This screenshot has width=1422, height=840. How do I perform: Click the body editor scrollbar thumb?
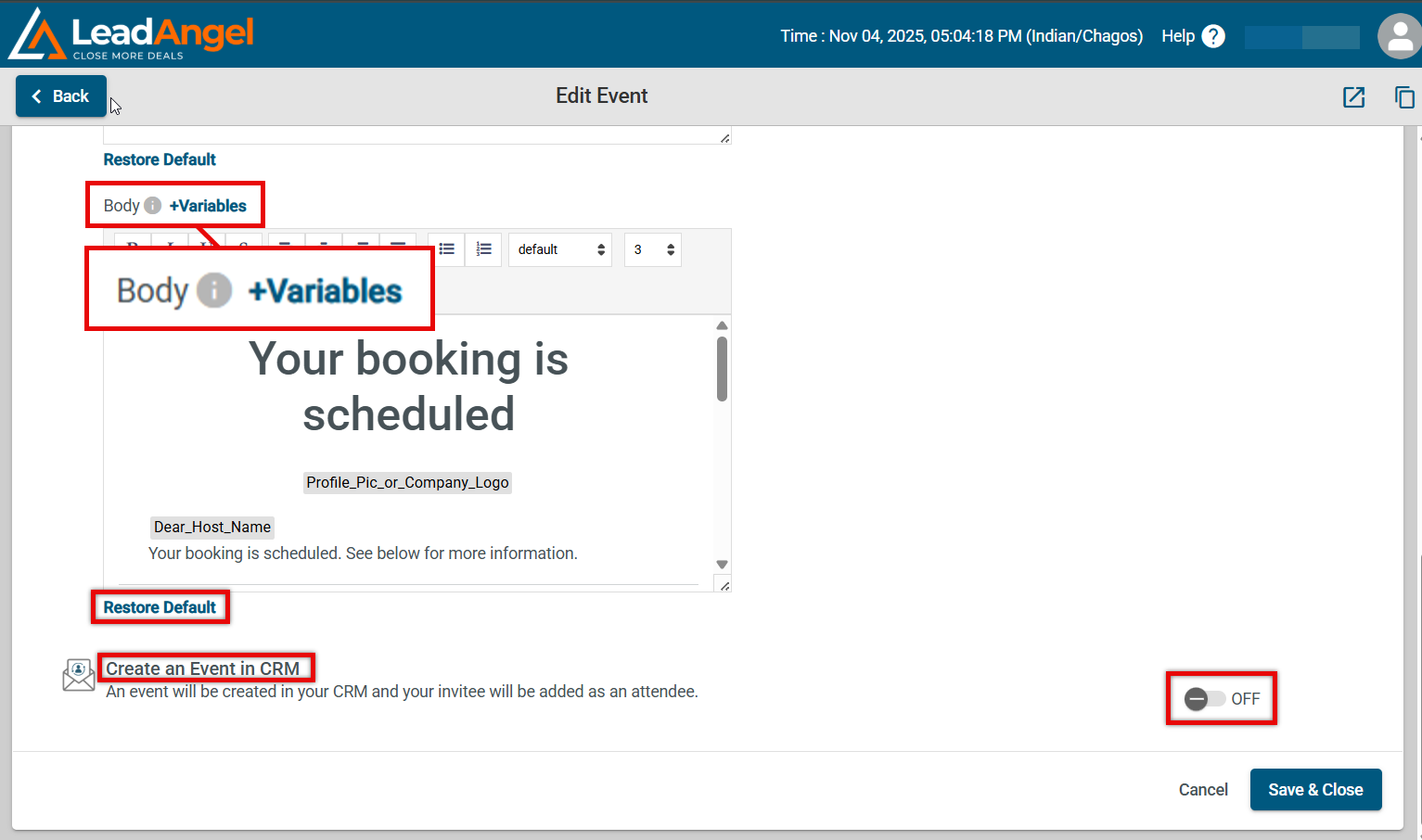[x=722, y=369]
